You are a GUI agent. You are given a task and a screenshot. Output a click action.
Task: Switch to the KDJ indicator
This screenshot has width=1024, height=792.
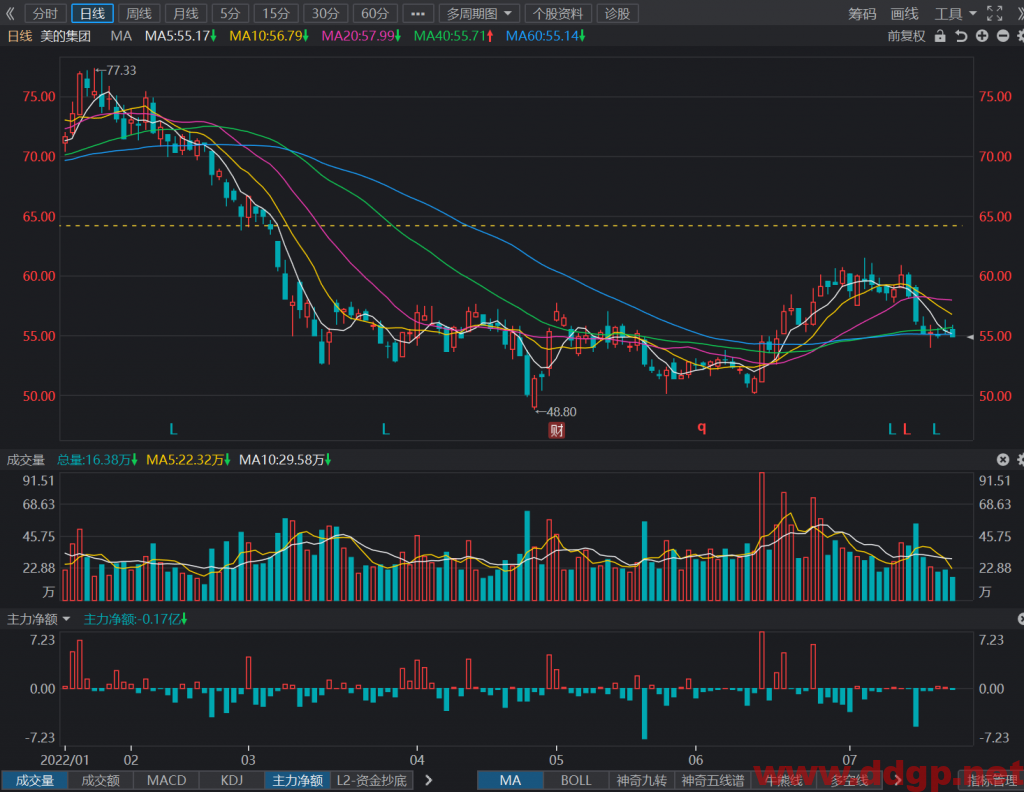[232, 780]
